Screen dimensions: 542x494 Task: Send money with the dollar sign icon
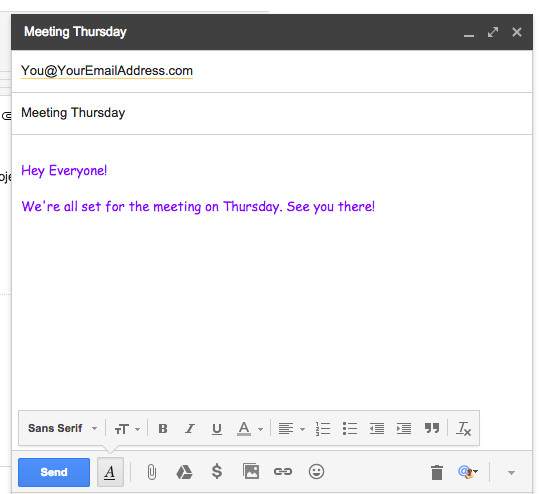click(x=217, y=472)
